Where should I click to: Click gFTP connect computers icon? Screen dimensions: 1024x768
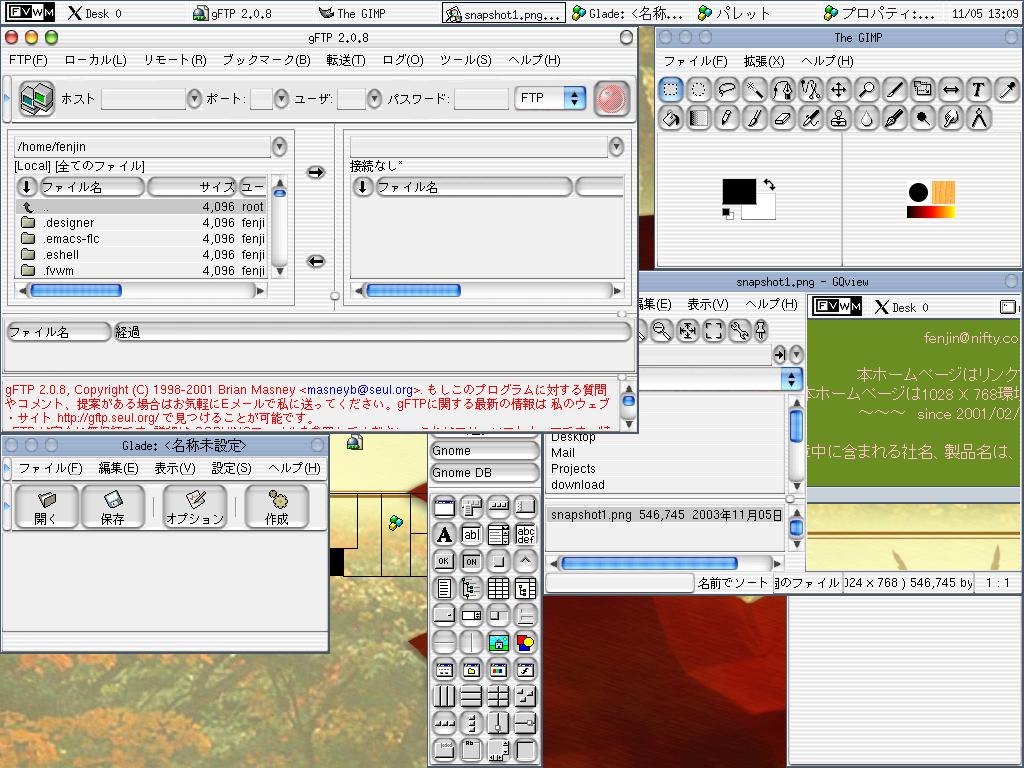[36, 99]
